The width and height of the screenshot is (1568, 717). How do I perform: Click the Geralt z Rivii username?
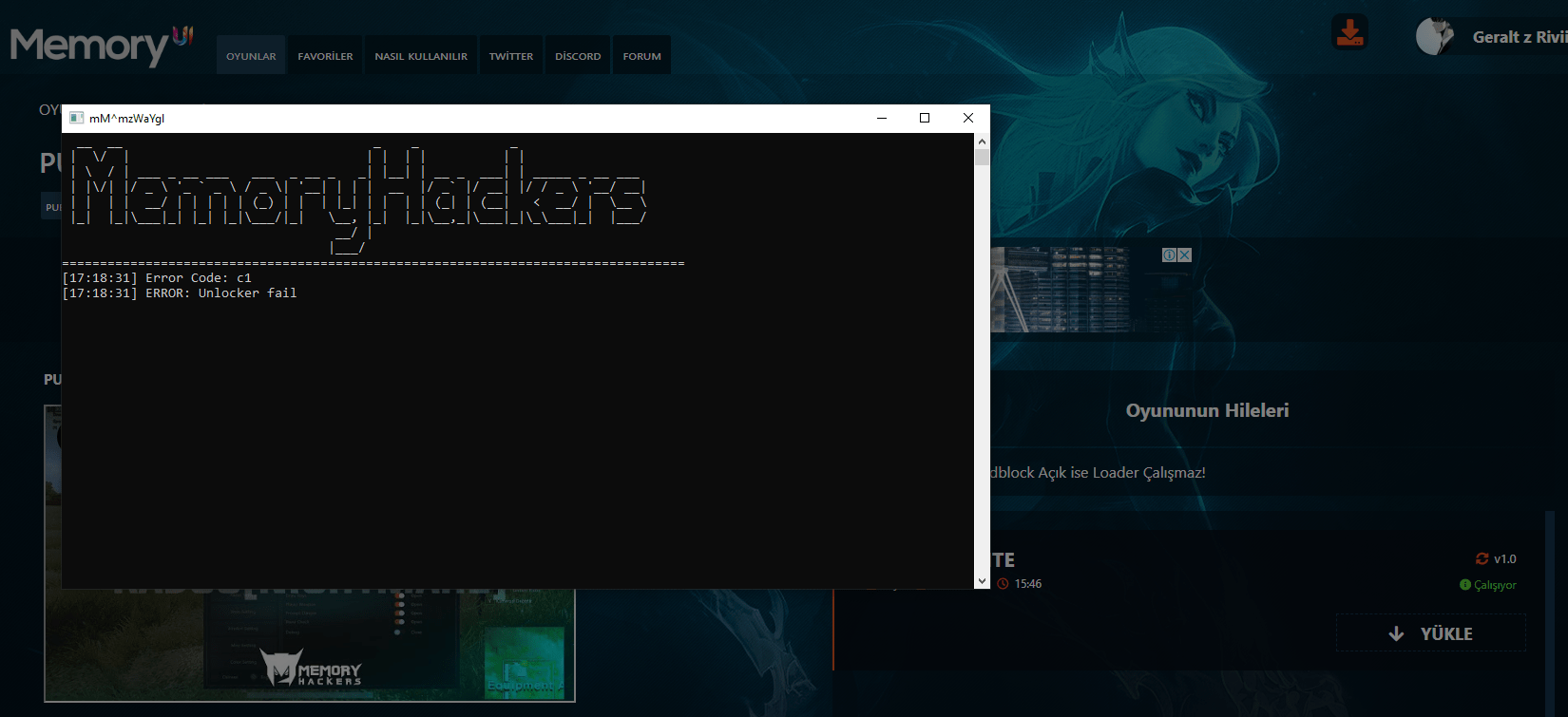(1520, 37)
